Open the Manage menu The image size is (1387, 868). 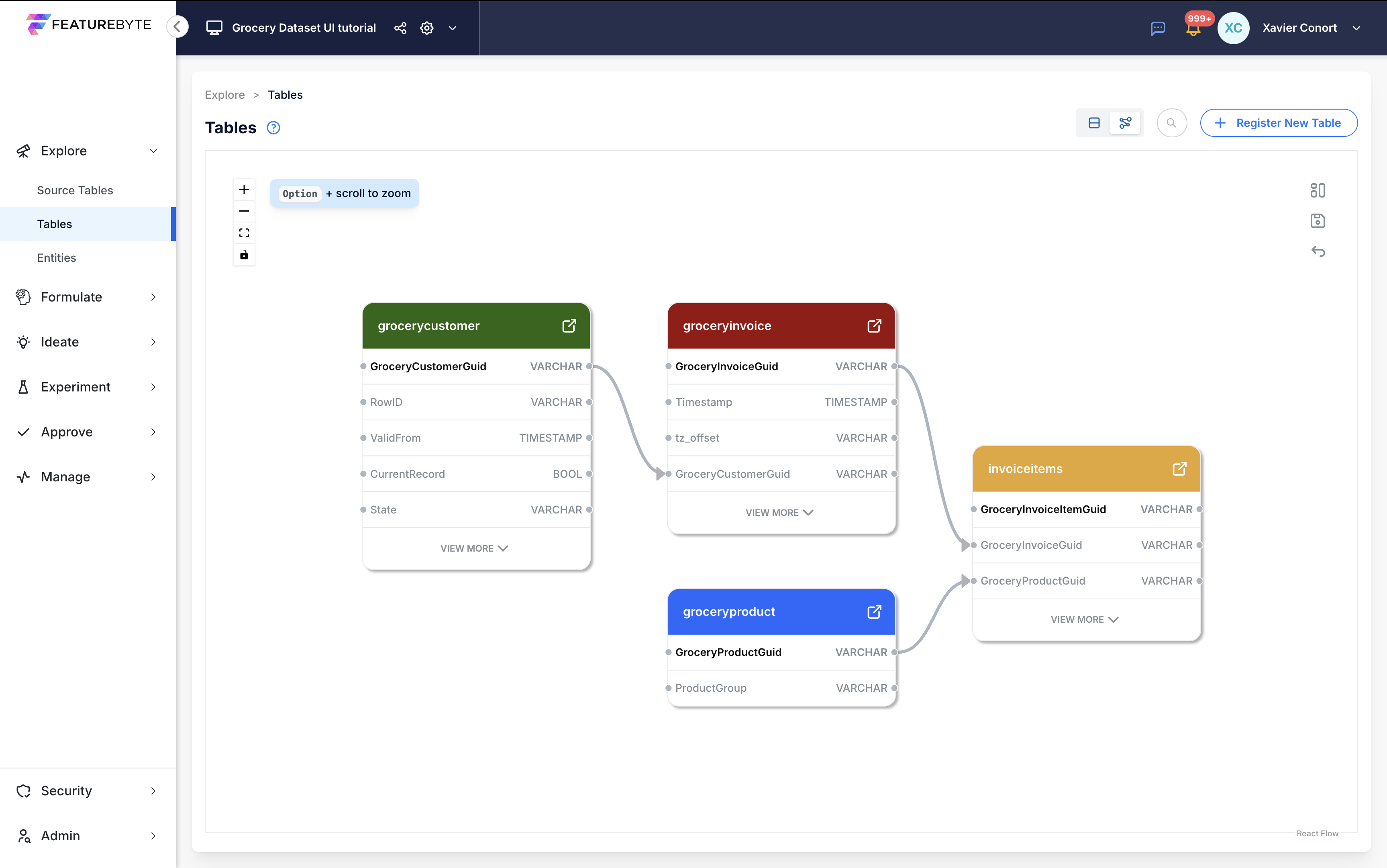point(87,477)
